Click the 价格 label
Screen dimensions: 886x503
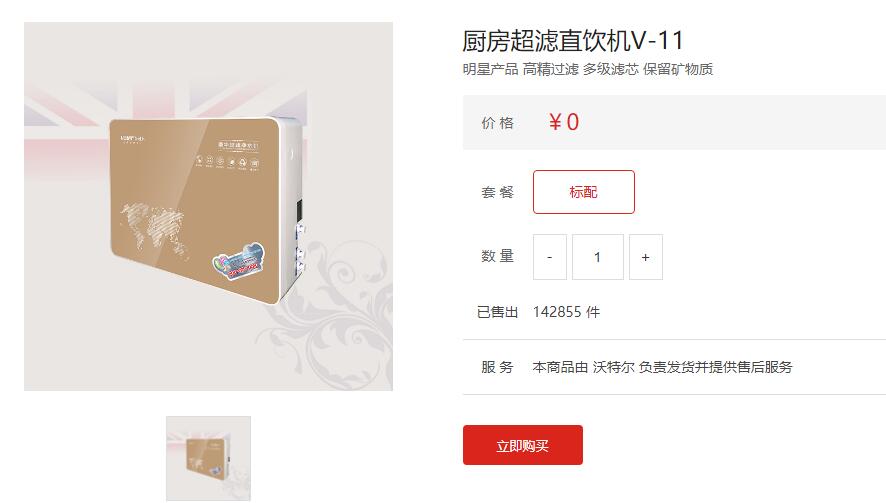[498, 123]
